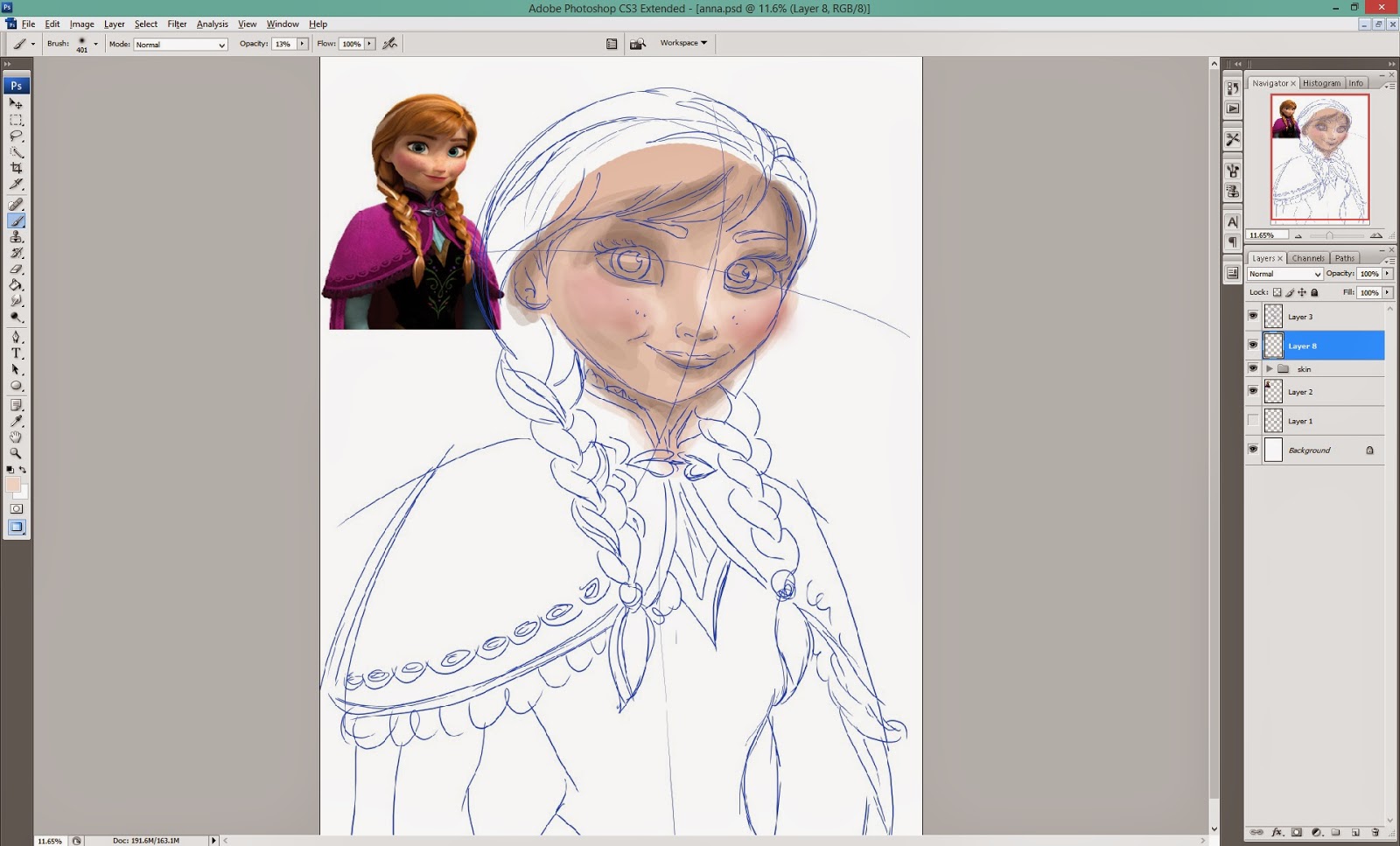
Task: Select the Slice tool
Action: (x=16, y=184)
